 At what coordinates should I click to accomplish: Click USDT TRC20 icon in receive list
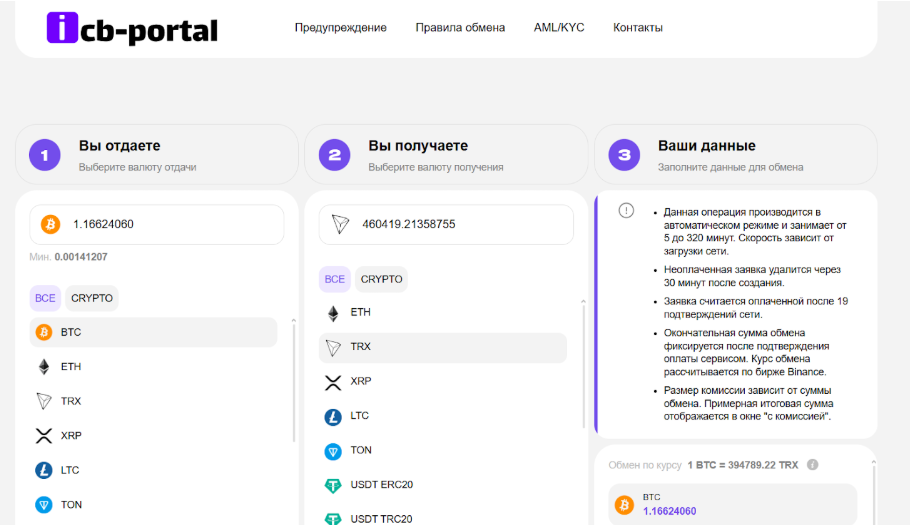click(x=333, y=519)
